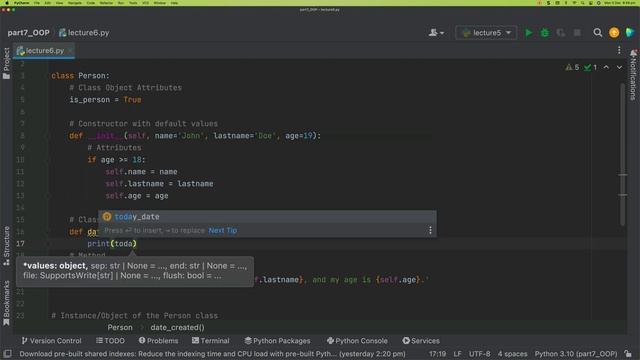
Task: Click the class Person: line
Action: click(x=80, y=76)
